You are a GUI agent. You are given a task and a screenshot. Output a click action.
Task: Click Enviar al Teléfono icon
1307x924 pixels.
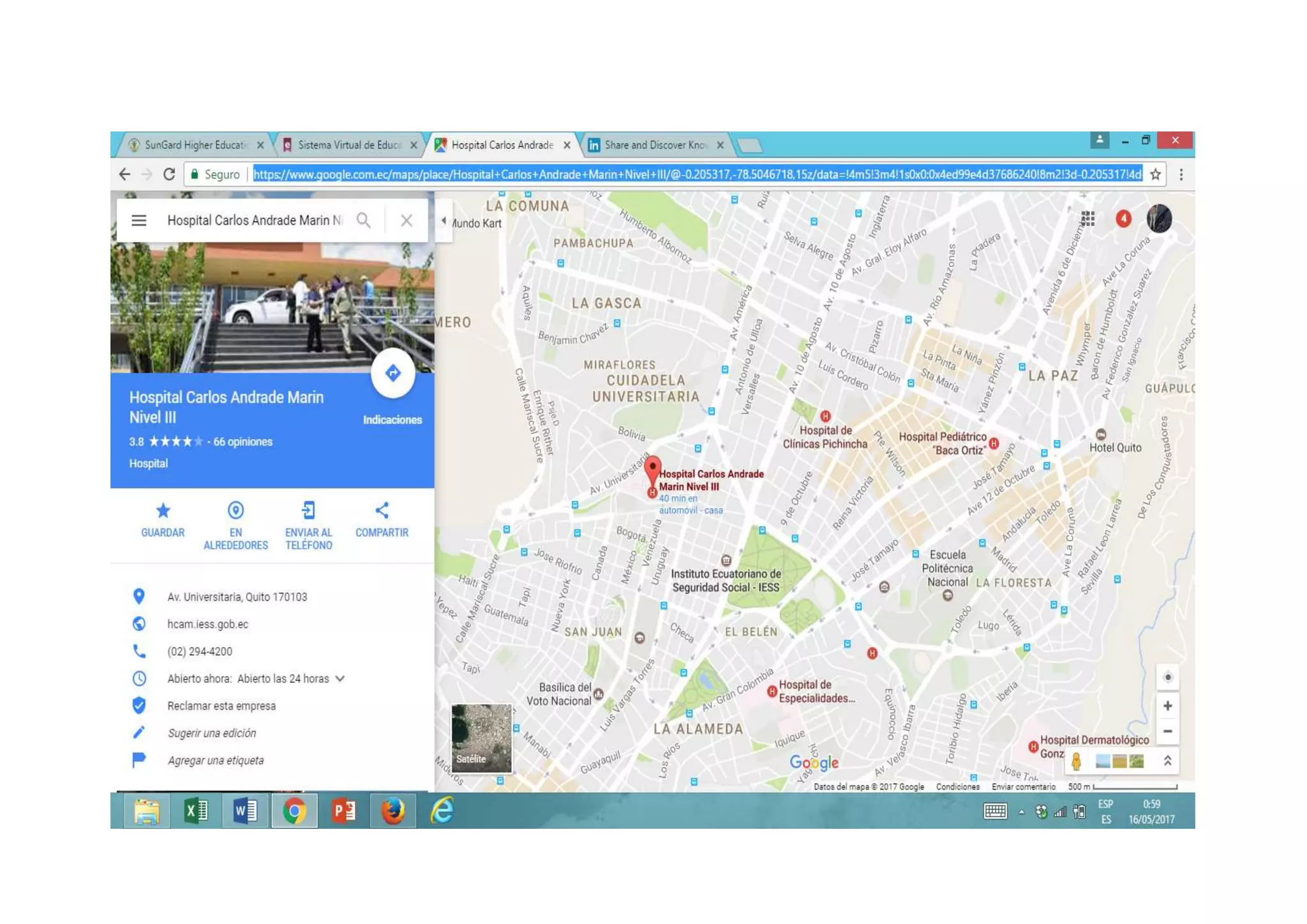click(308, 510)
